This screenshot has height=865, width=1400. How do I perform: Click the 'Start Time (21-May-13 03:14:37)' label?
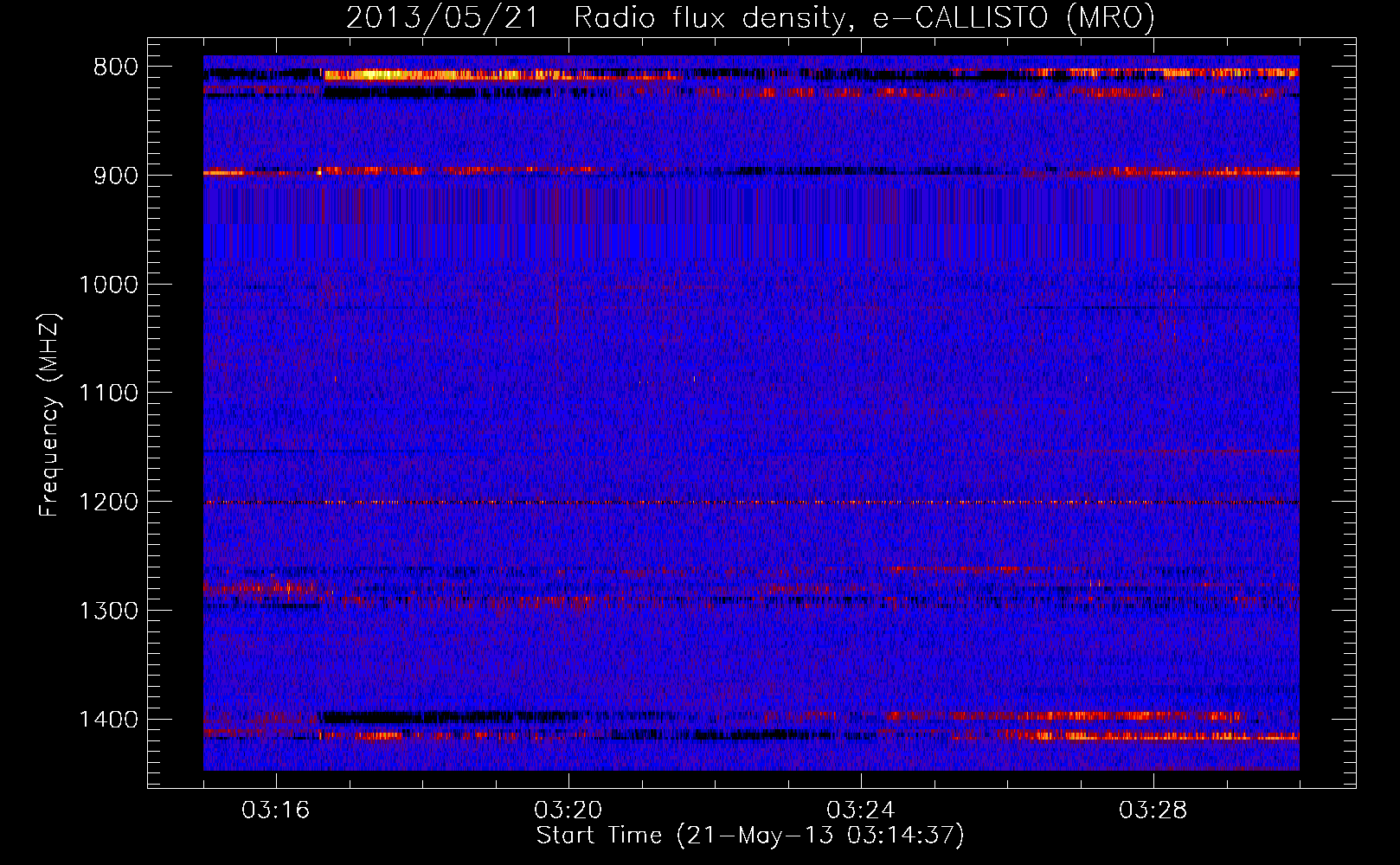point(749,836)
